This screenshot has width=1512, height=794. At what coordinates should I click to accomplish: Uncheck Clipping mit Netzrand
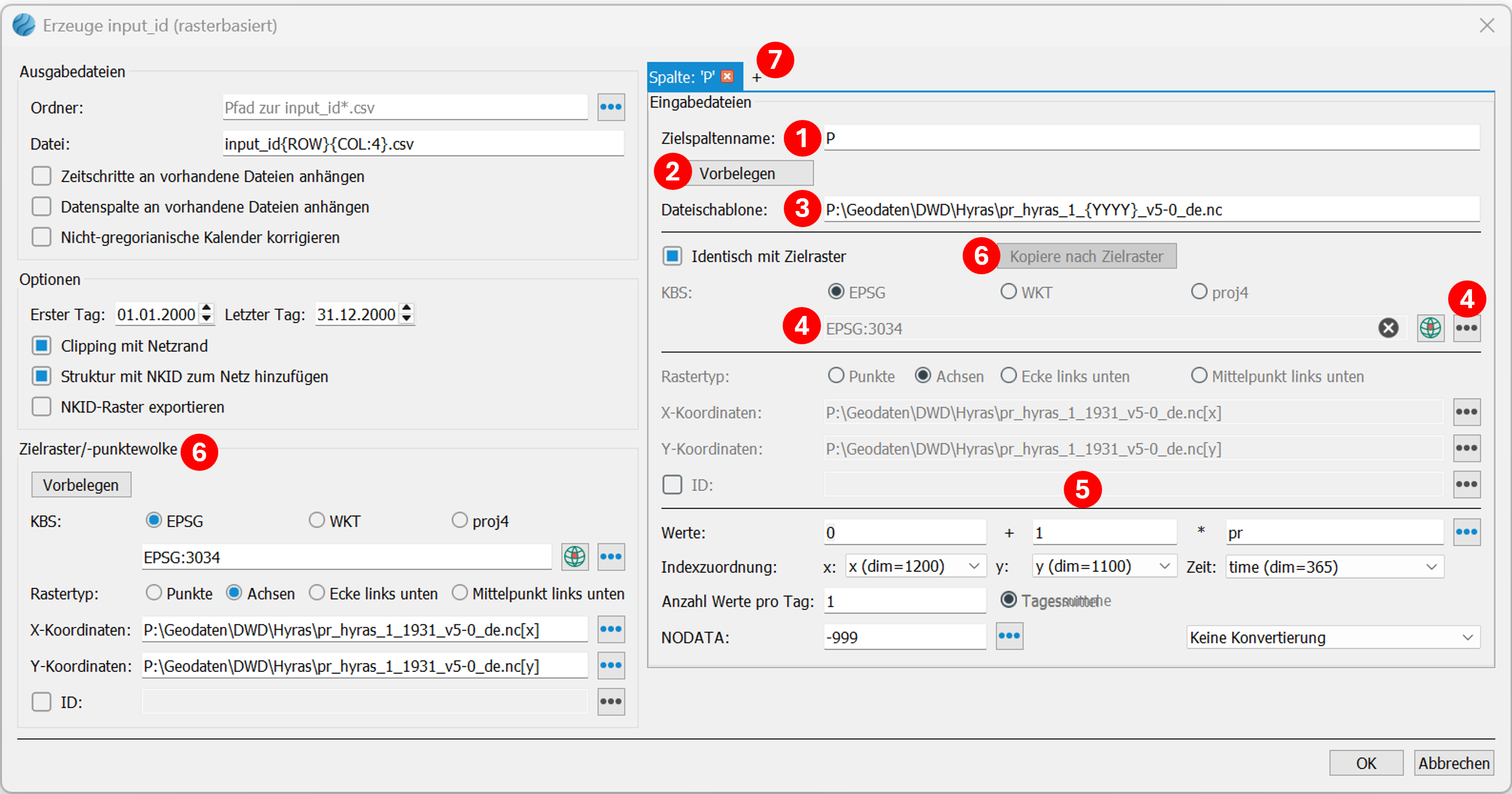pos(42,346)
